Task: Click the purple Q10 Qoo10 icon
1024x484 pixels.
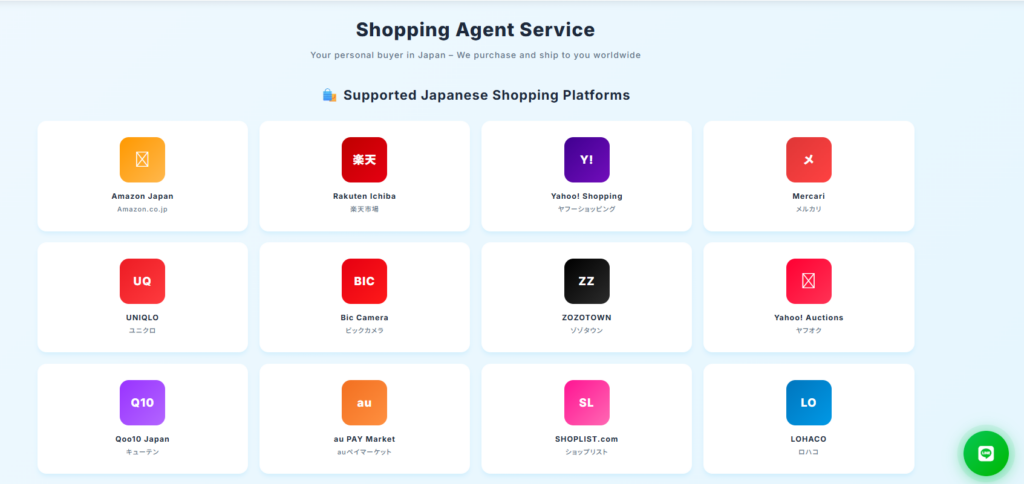Action: pos(142,402)
